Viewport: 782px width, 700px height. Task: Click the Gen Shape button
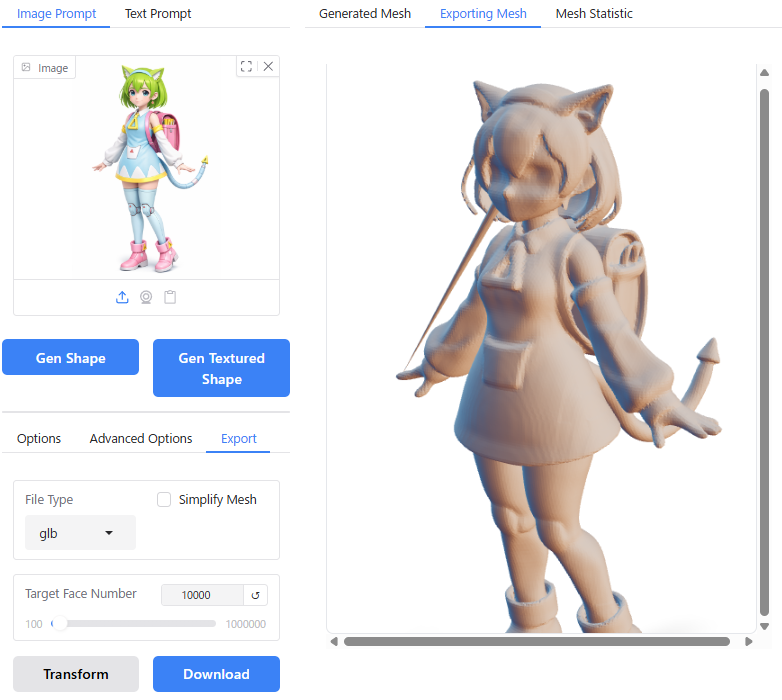70,358
